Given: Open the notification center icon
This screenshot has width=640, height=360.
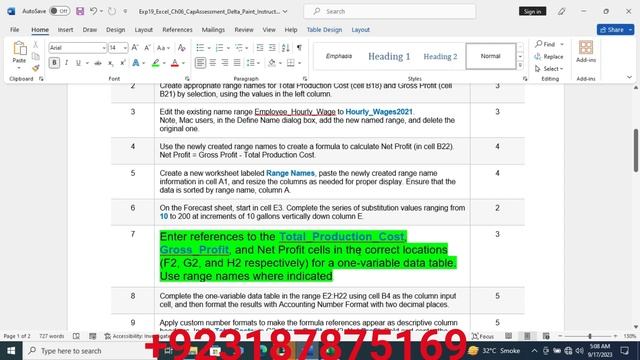Looking at the screenshot, I should coord(624,351).
